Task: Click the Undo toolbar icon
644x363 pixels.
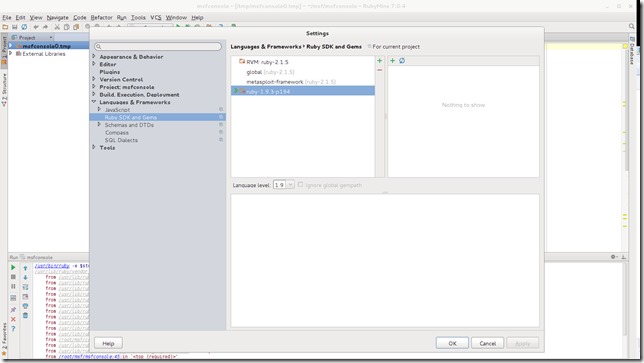Action: click(x=36, y=27)
